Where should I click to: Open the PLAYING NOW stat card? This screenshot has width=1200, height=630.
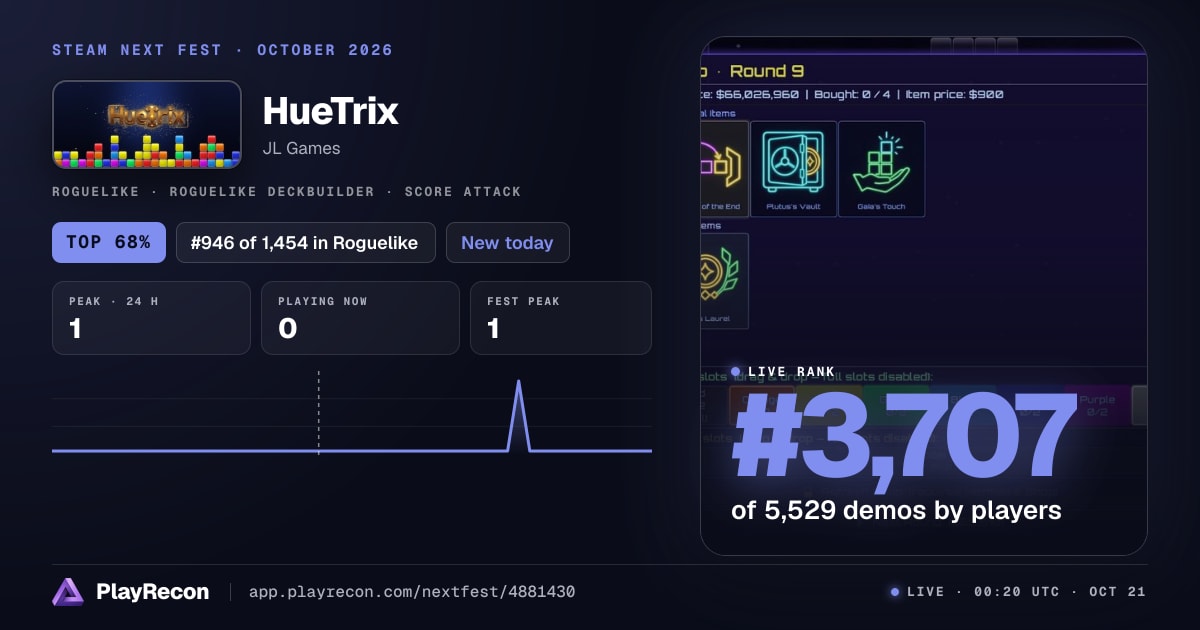coord(360,318)
